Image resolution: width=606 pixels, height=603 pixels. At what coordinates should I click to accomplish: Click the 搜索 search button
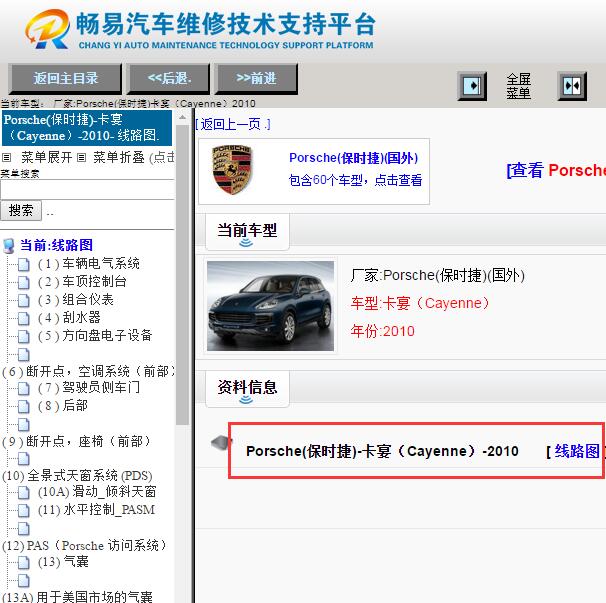tap(21, 211)
